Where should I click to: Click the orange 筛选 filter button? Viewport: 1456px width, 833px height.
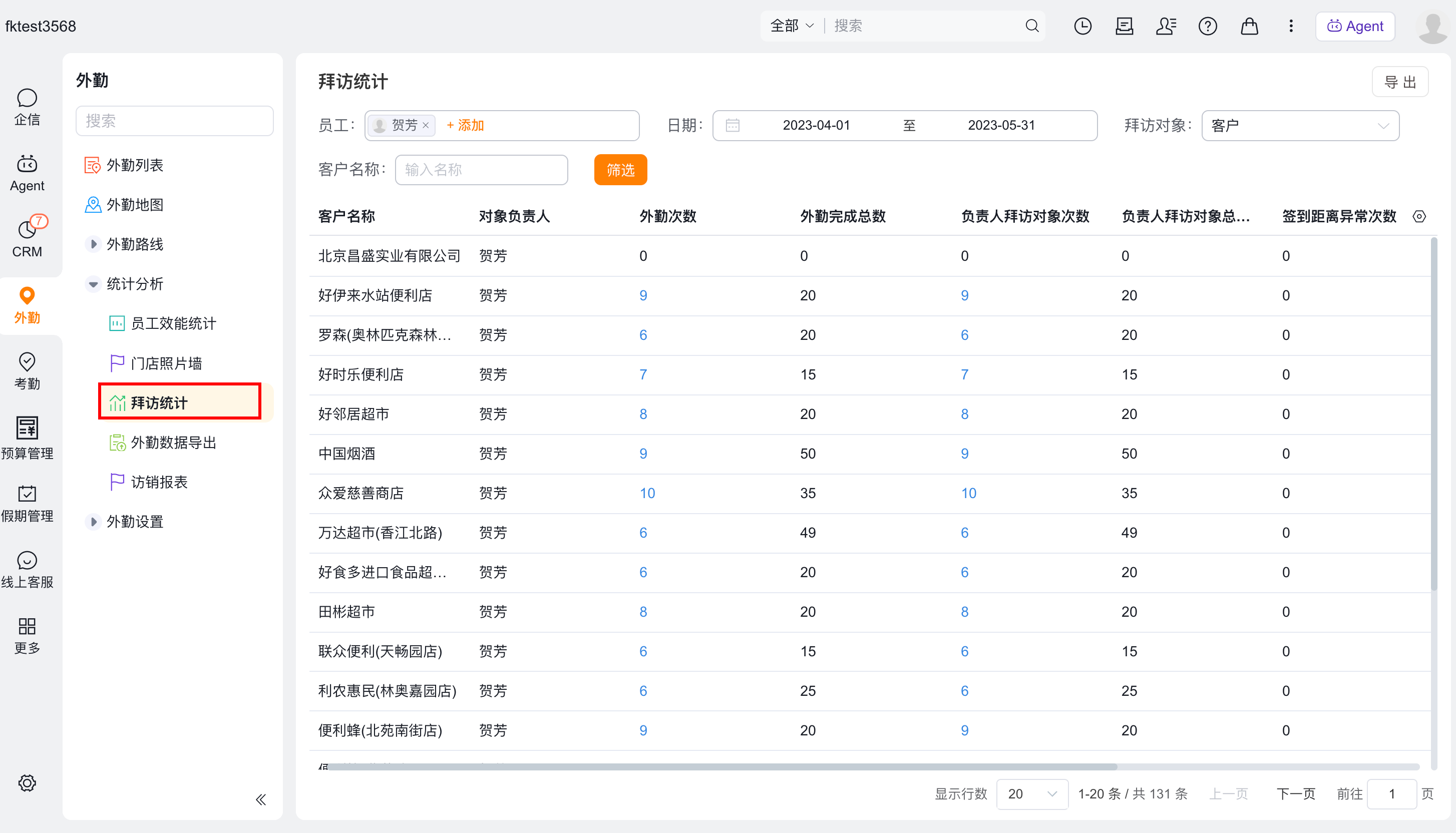pos(620,170)
